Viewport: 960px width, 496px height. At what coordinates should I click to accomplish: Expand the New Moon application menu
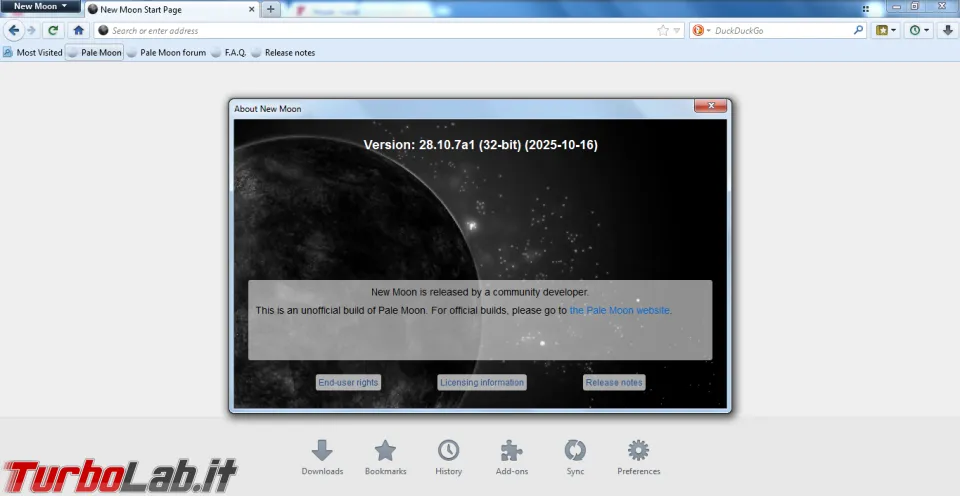click(x=41, y=7)
